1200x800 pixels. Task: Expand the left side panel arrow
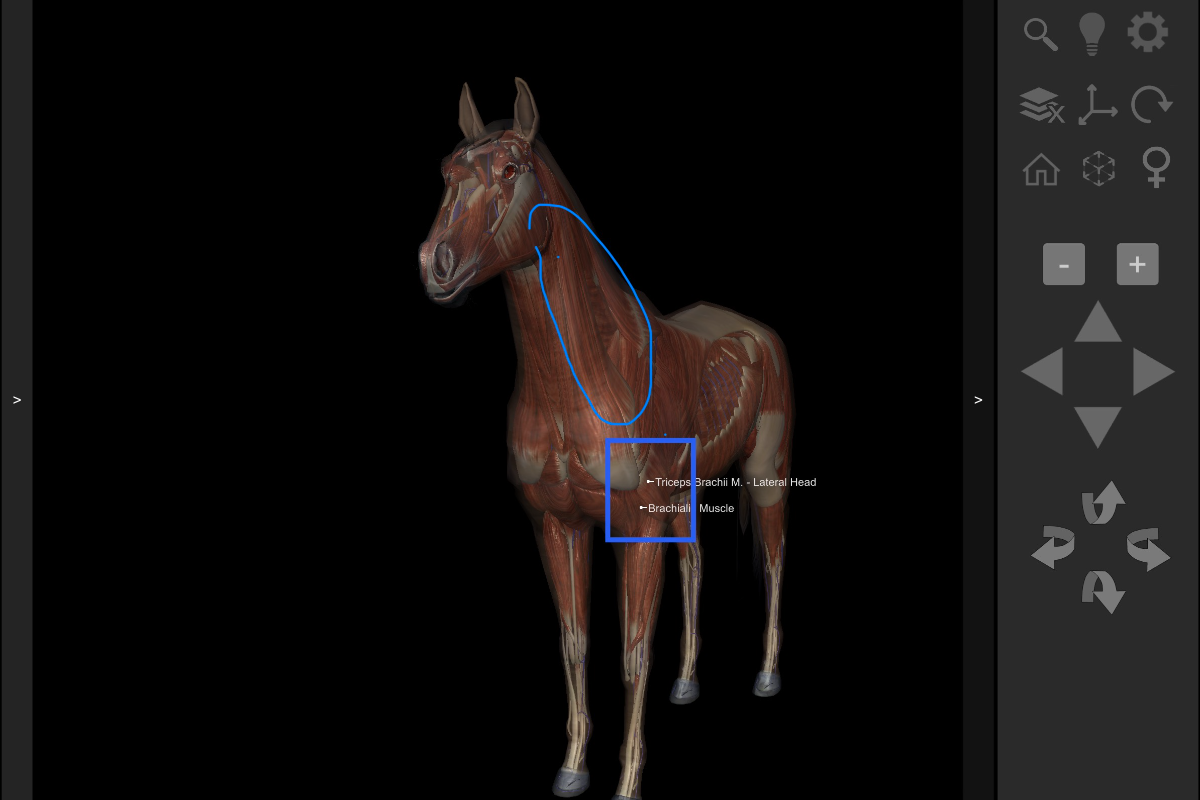(16, 400)
